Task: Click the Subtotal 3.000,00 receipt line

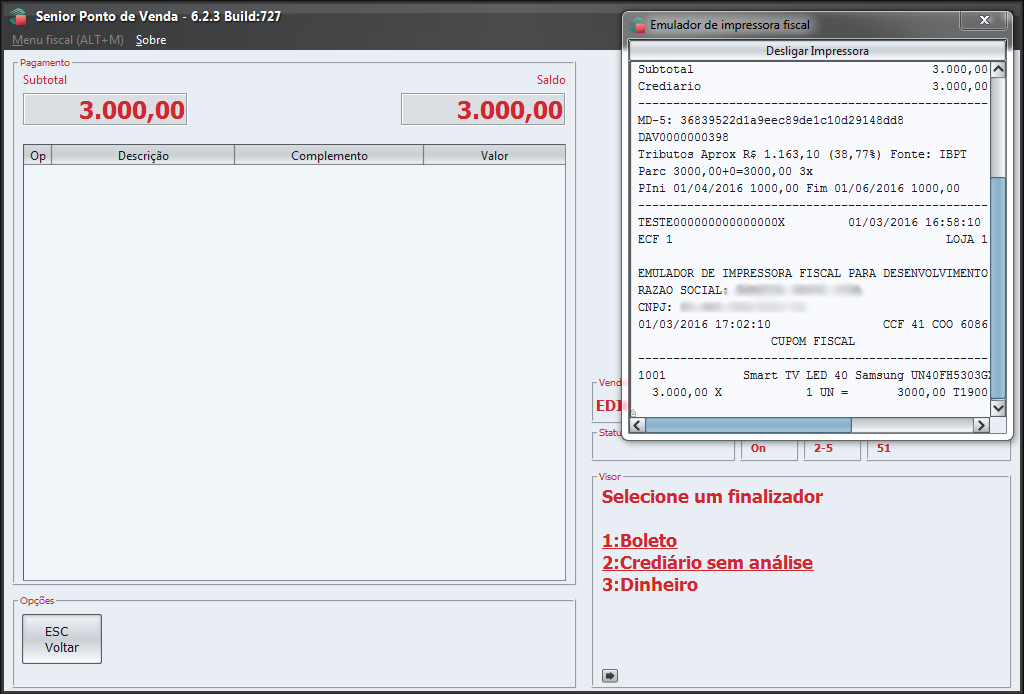Action: 812,69
